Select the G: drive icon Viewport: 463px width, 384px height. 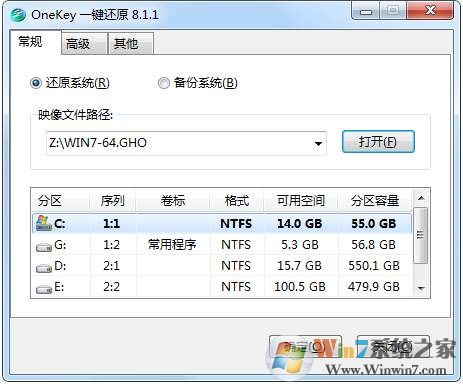44,247
